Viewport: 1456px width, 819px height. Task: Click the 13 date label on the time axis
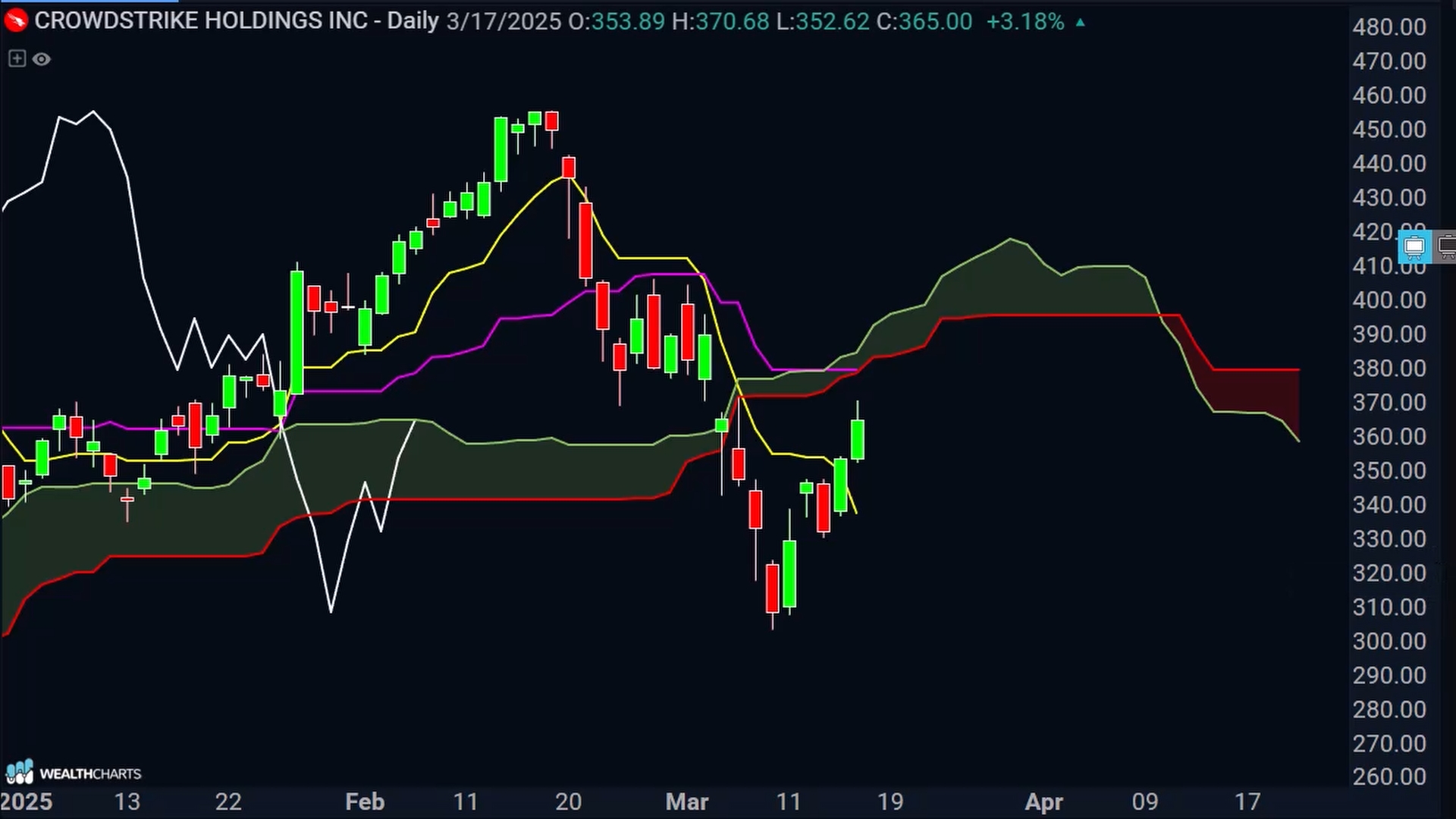coord(127,802)
